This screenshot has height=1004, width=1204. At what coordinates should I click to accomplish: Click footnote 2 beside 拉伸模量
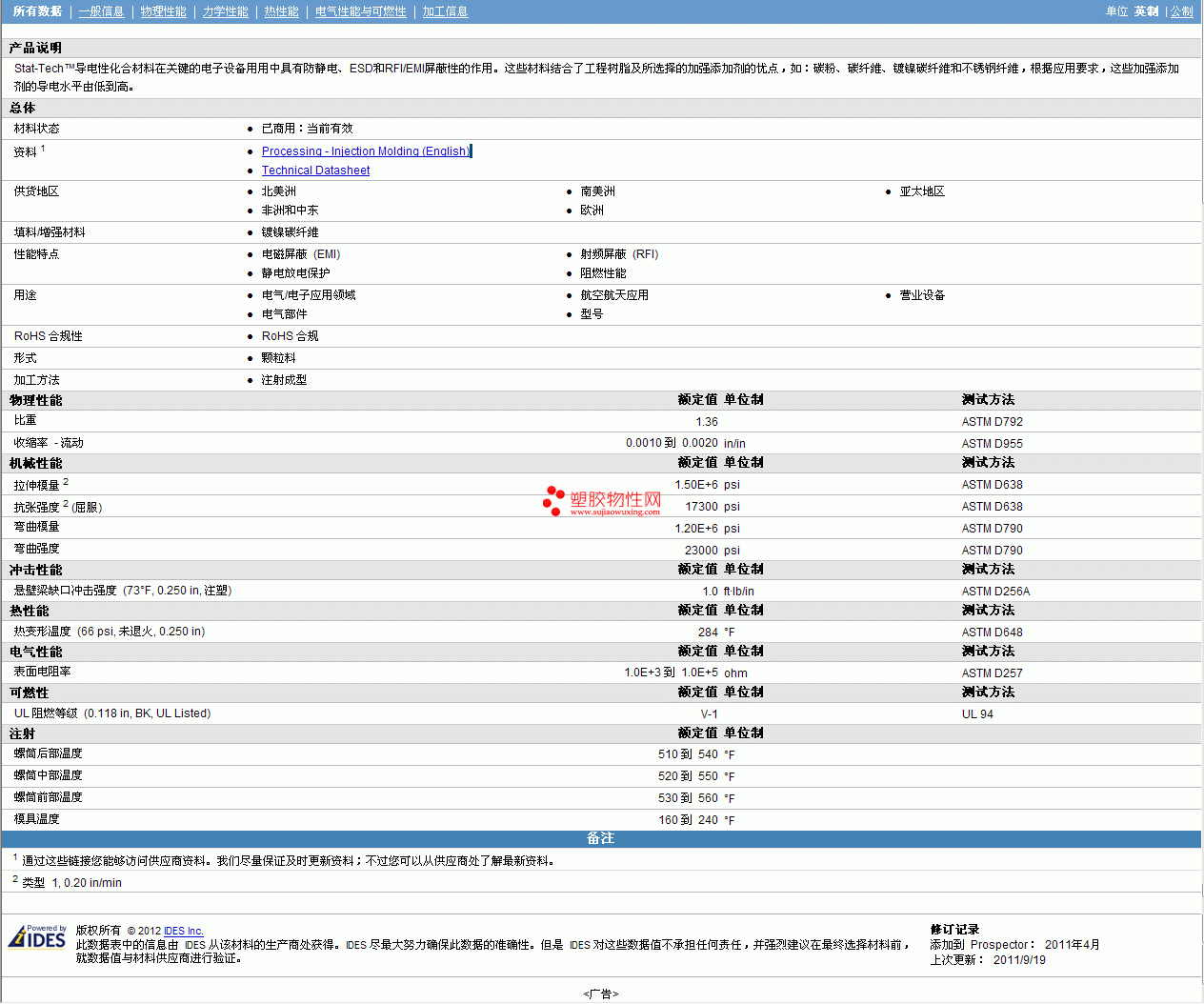66,482
